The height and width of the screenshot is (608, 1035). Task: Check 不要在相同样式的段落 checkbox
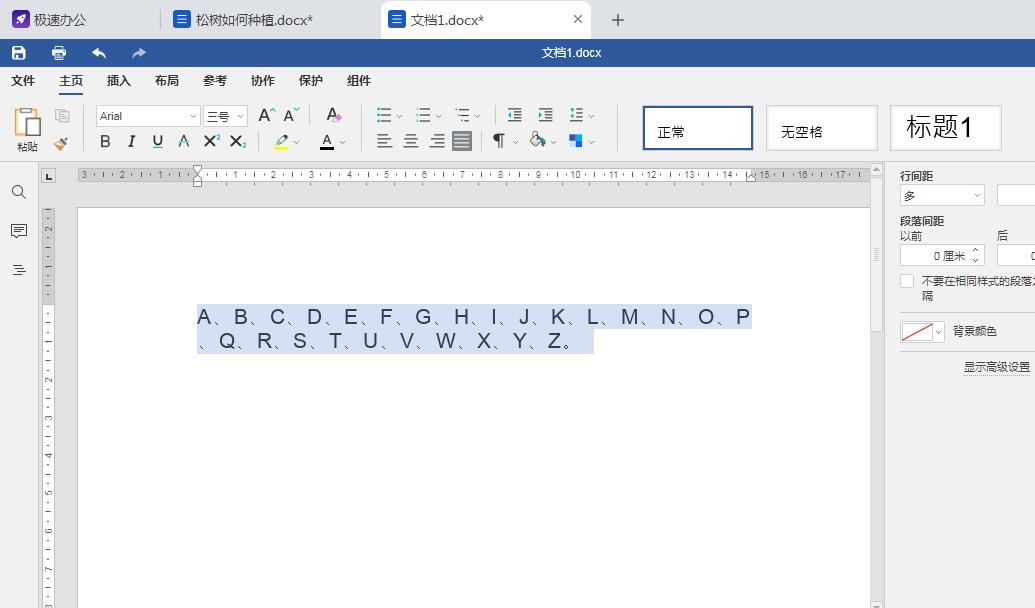point(907,281)
